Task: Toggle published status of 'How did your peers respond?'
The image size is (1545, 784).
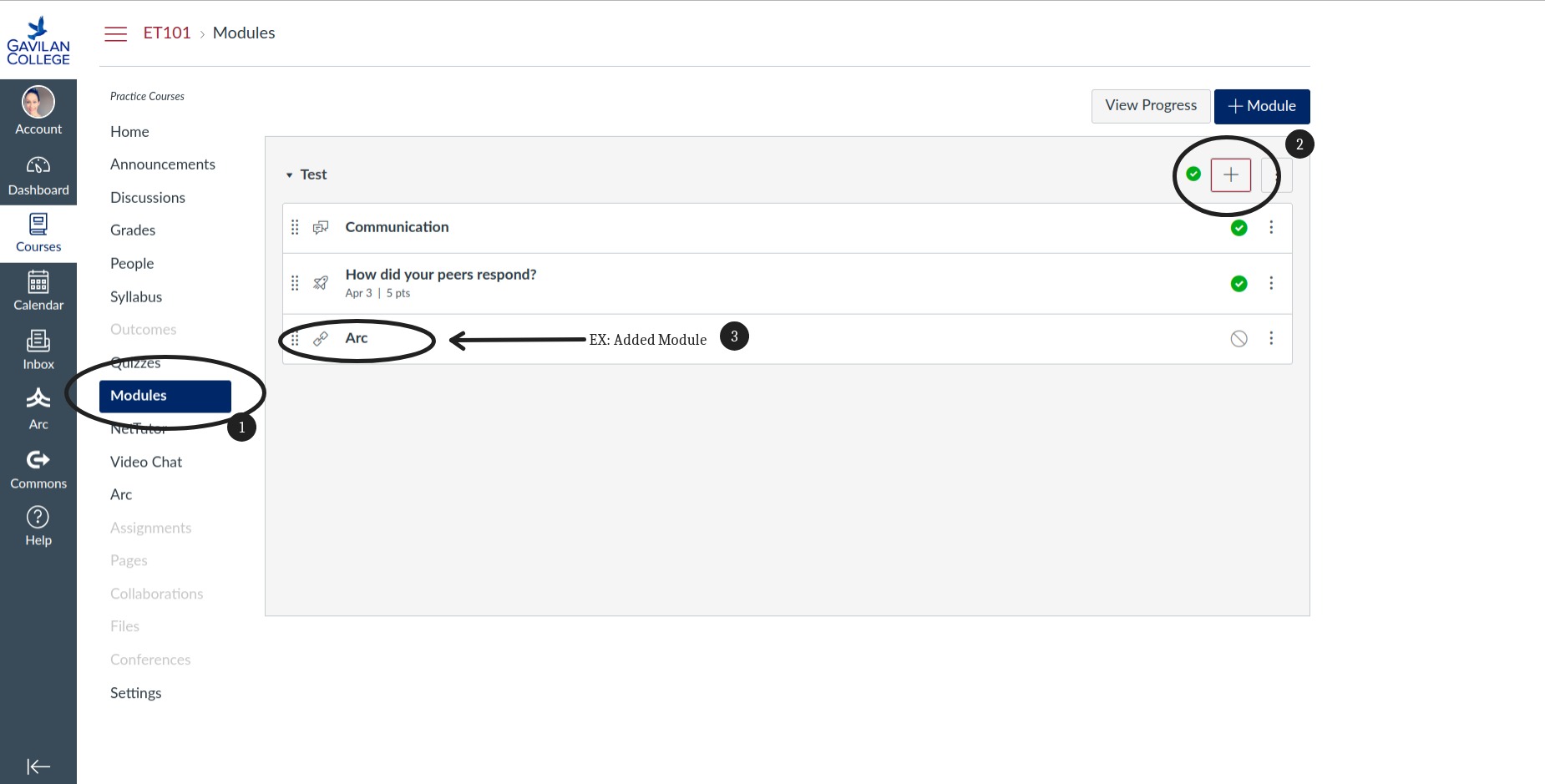Action: tap(1239, 284)
